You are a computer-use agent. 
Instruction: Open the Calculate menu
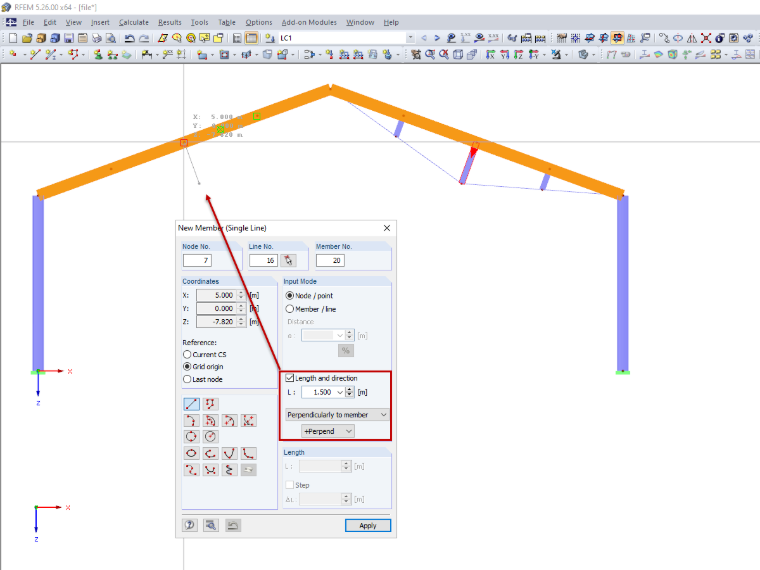click(x=134, y=22)
